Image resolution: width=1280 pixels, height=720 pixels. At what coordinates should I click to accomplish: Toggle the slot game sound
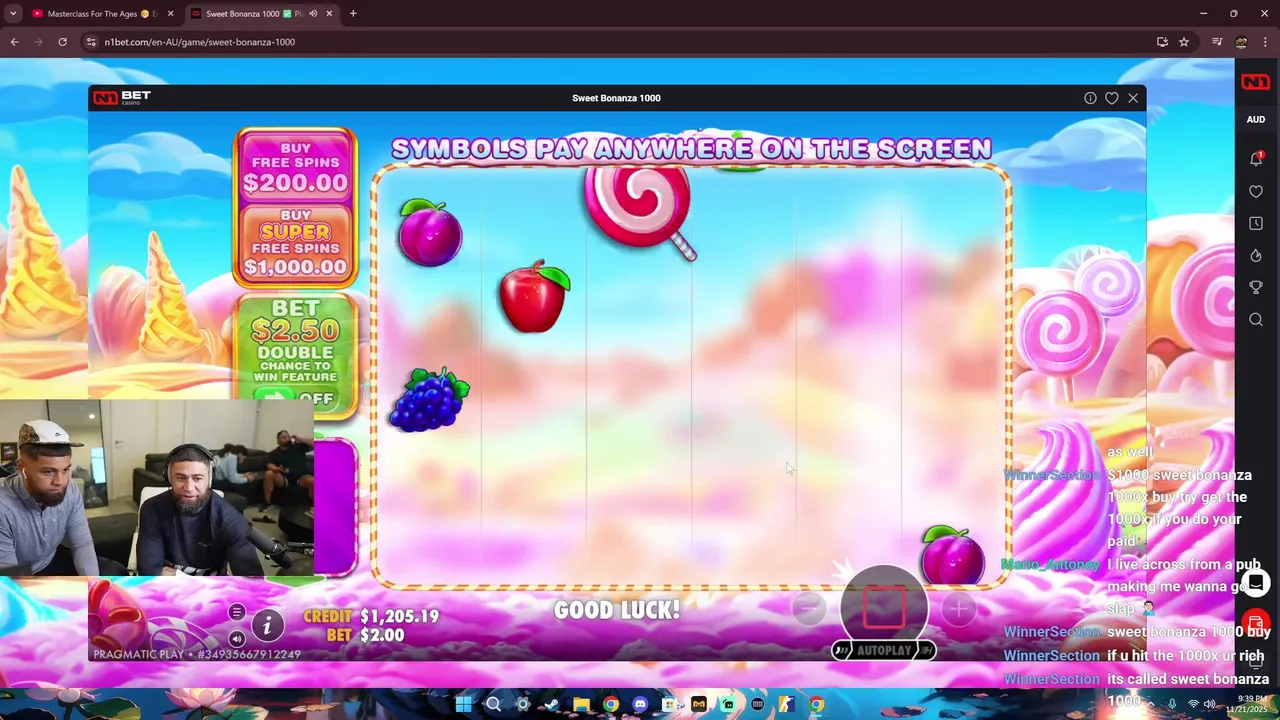tap(237, 638)
